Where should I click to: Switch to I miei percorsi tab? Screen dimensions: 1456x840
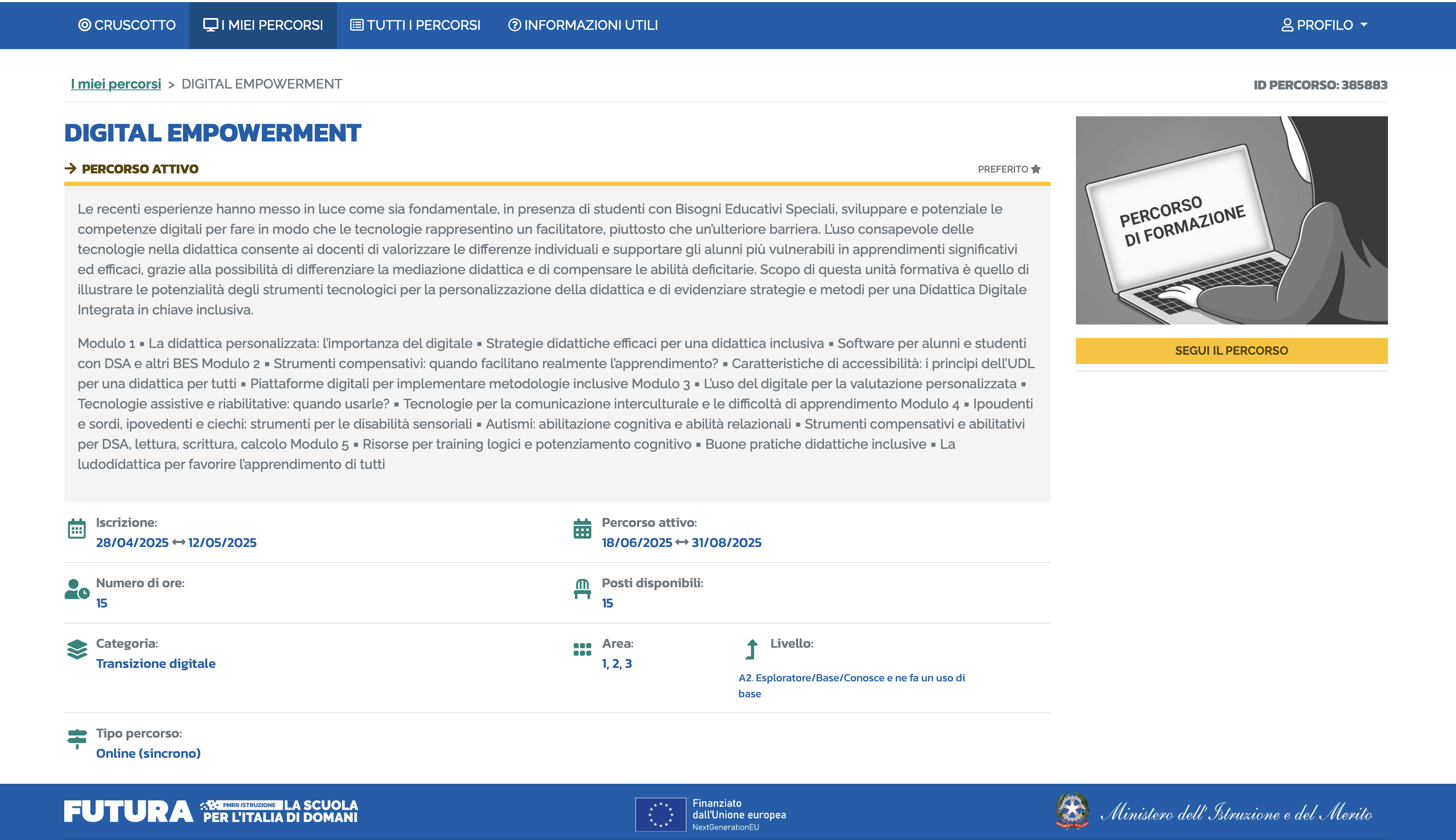click(x=263, y=25)
